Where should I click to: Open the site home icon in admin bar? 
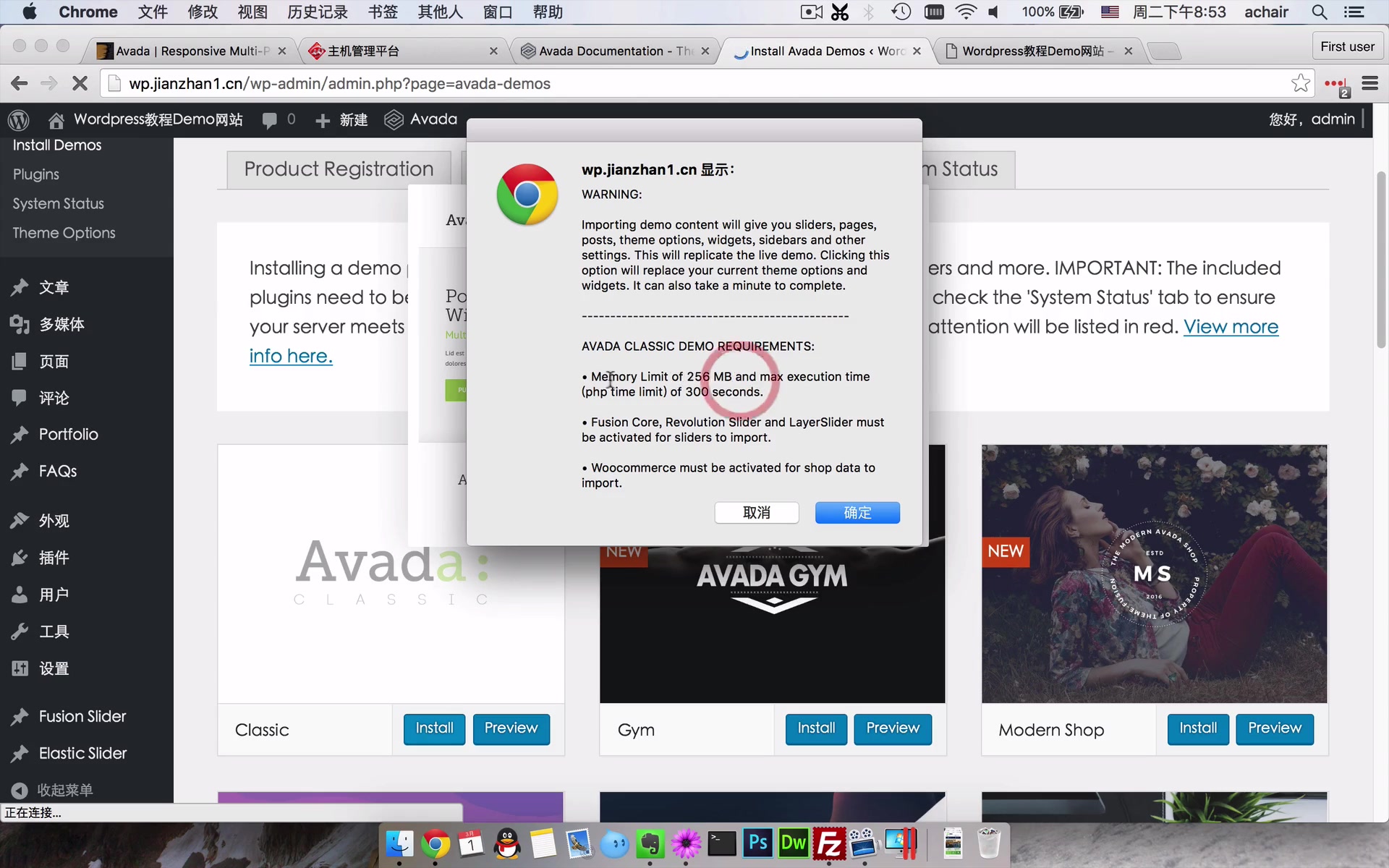pyautogui.click(x=56, y=120)
